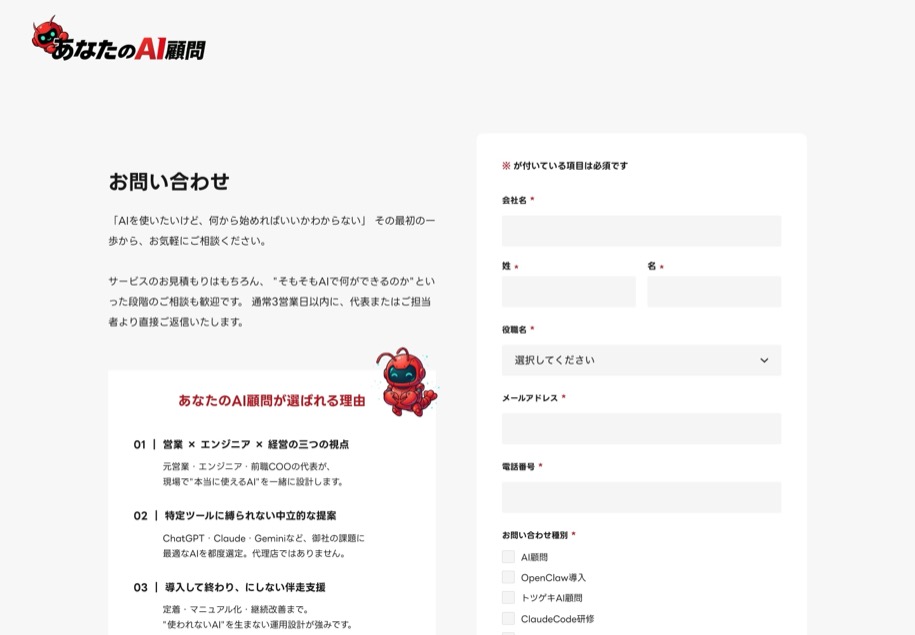Click the 元営業・エンジニア・前職COOの代表が text
The height and width of the screenshot is (635, 915).
247,466
